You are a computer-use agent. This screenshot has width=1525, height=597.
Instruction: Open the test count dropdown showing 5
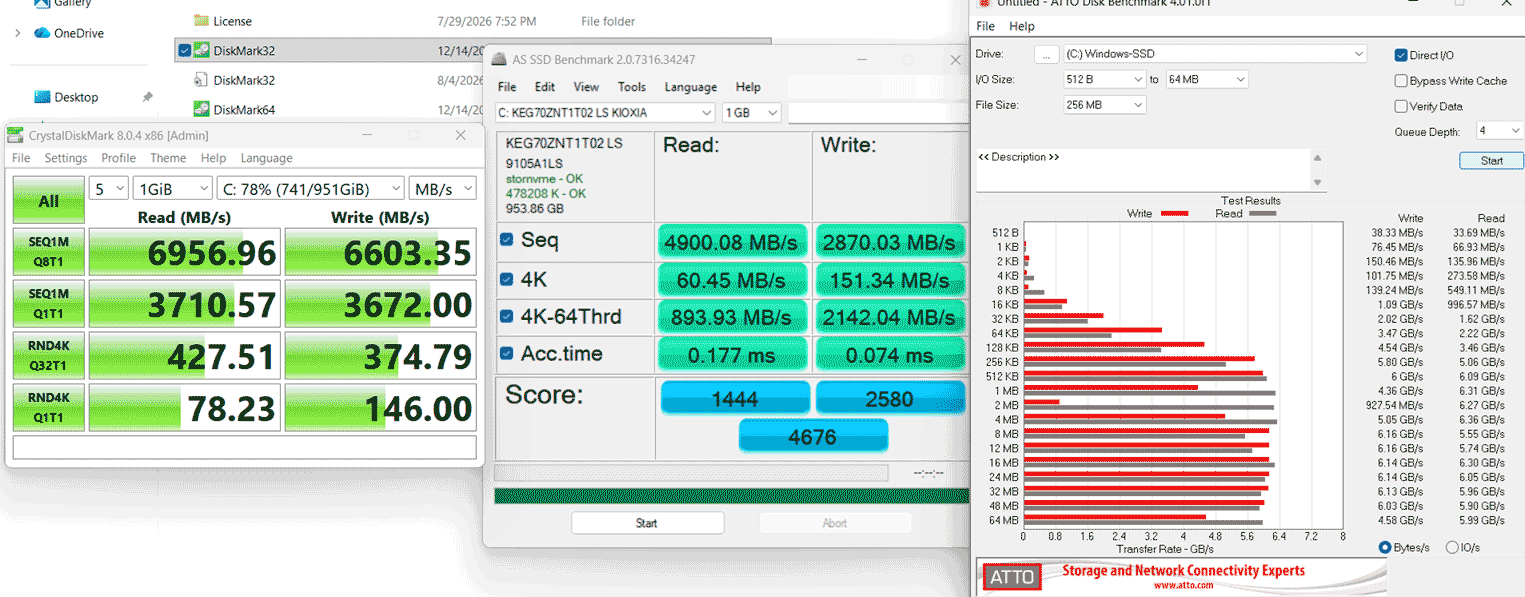[109, 188]
